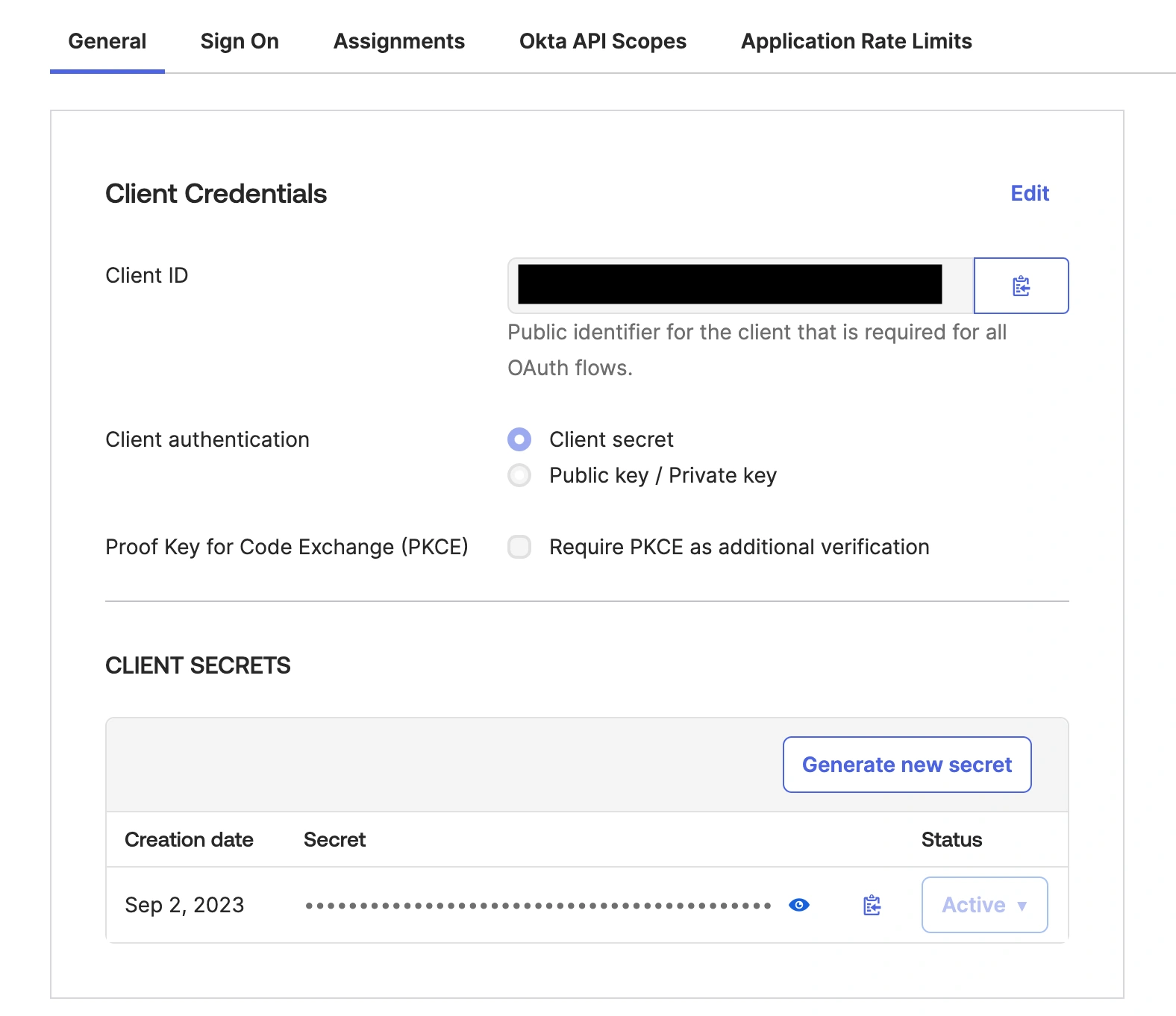The width and height of the screenshot is (1176, 1016).
Task: Open the Active status dropdown
Action: (984, 905)
